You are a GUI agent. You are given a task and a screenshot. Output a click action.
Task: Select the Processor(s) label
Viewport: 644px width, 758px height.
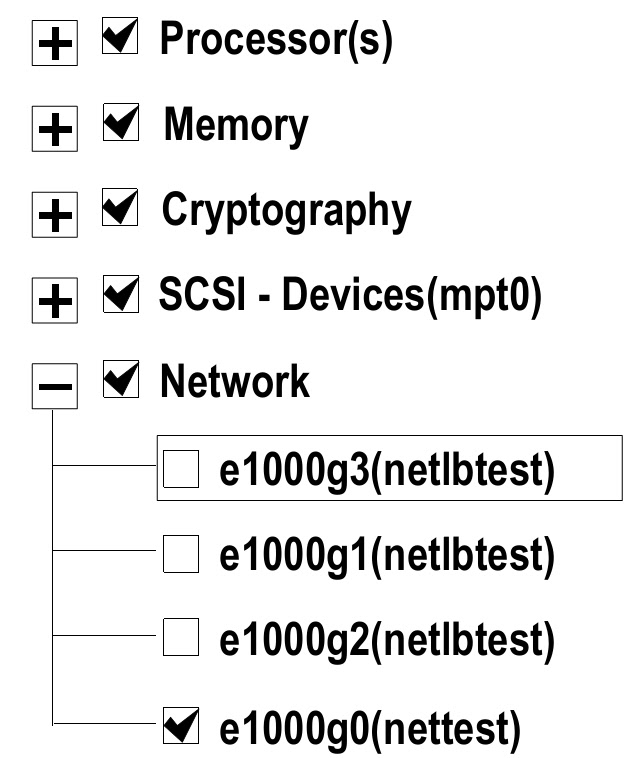click(276, 40)
